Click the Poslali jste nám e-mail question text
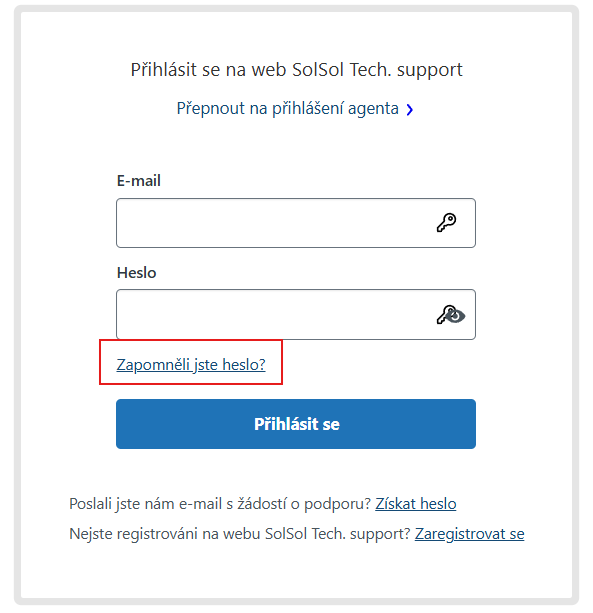Viewport: 593px width, 613px height. tap(220, 504)
